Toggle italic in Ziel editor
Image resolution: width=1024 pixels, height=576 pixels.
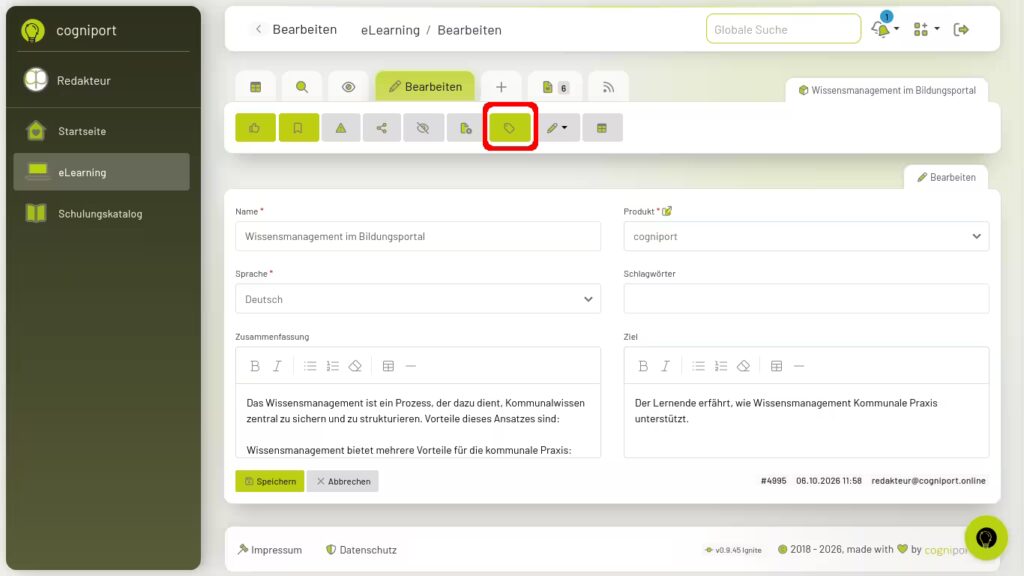pyautogui.click(x=665, y=366)
